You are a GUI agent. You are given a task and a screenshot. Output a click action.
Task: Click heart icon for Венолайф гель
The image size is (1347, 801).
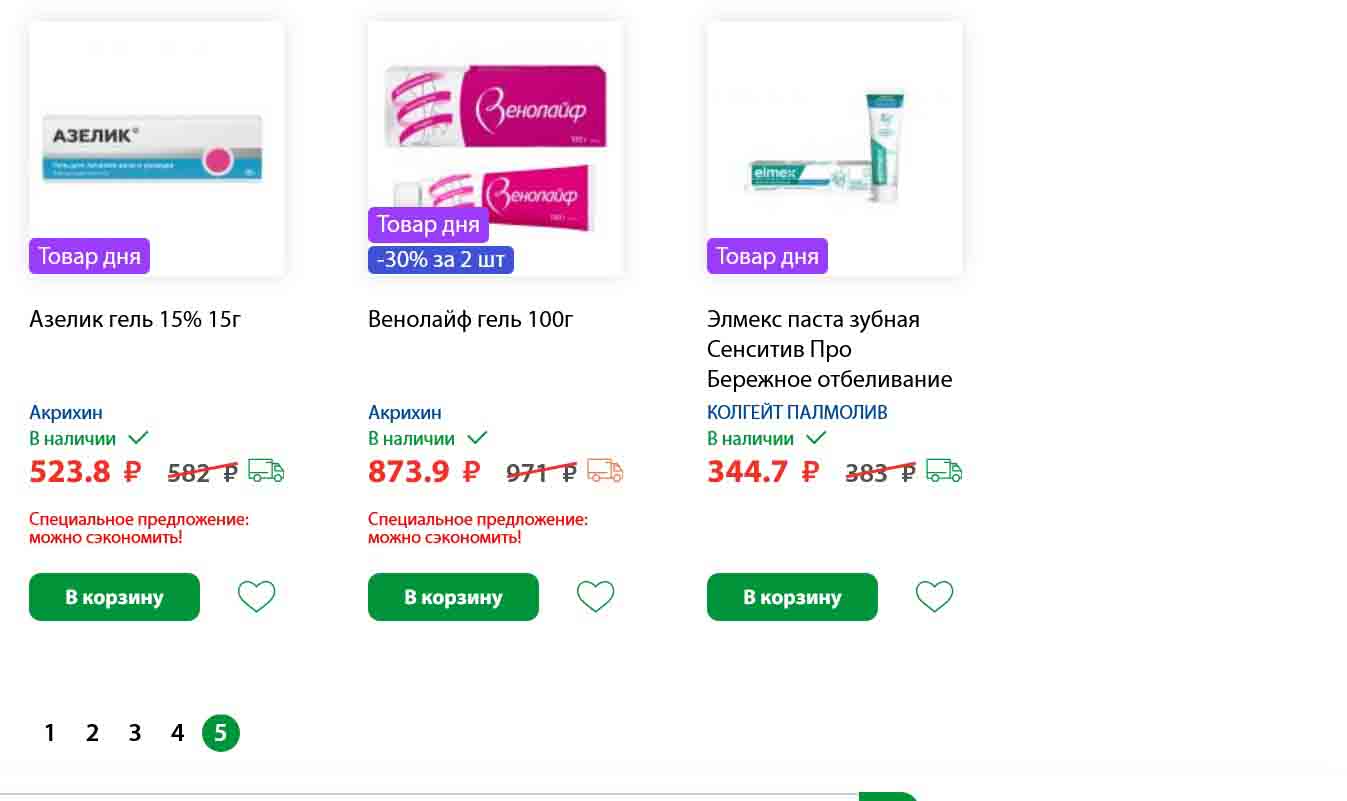coord(595,597)
